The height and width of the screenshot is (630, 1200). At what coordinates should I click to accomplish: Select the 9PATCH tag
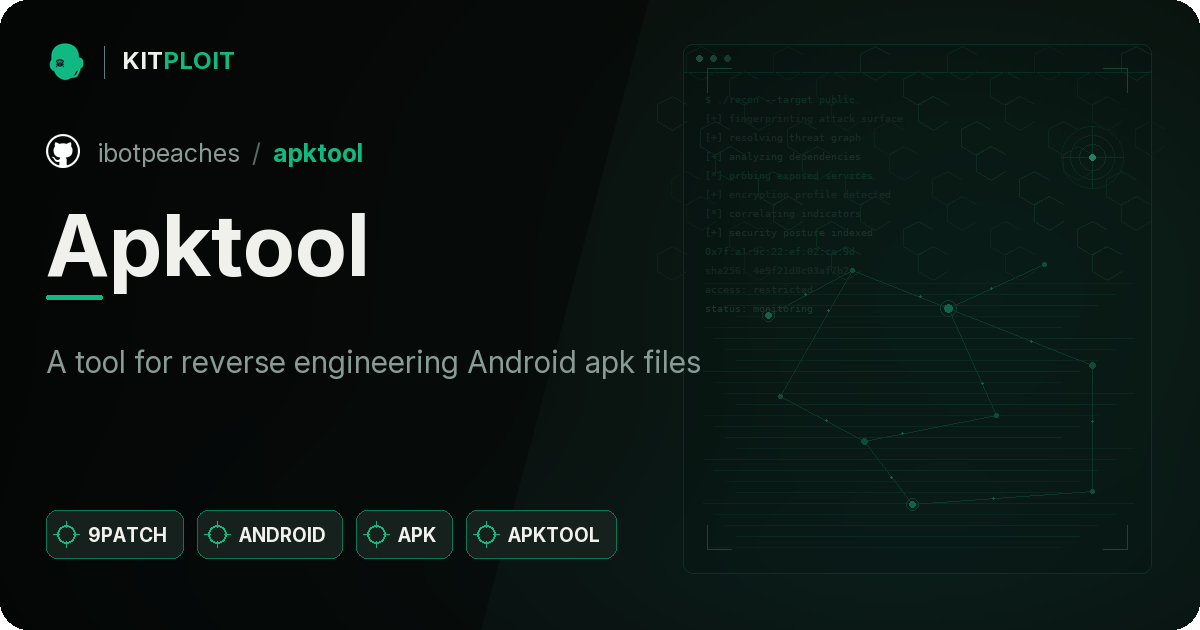tap(115, 535)
